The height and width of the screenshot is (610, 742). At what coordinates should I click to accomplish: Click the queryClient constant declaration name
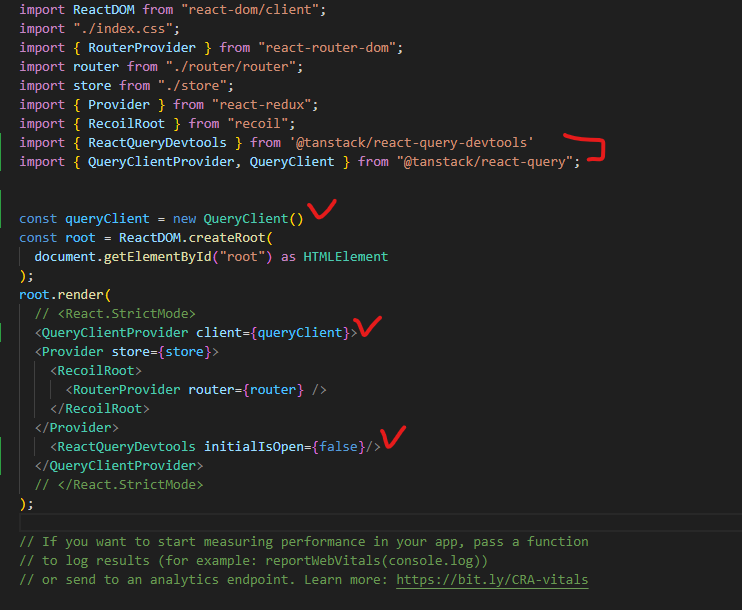107,219
